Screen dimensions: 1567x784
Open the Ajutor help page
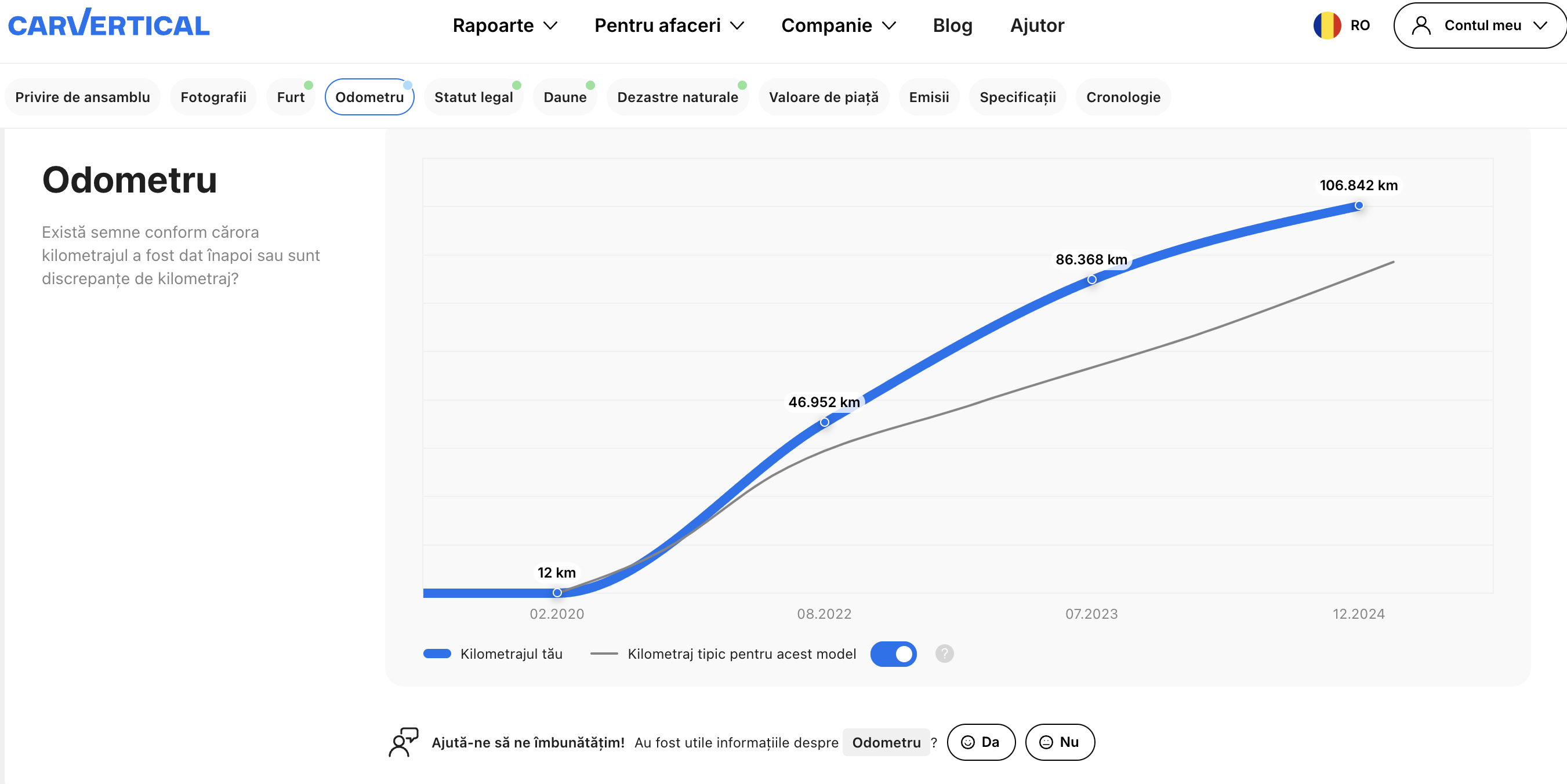[1037, 26]
